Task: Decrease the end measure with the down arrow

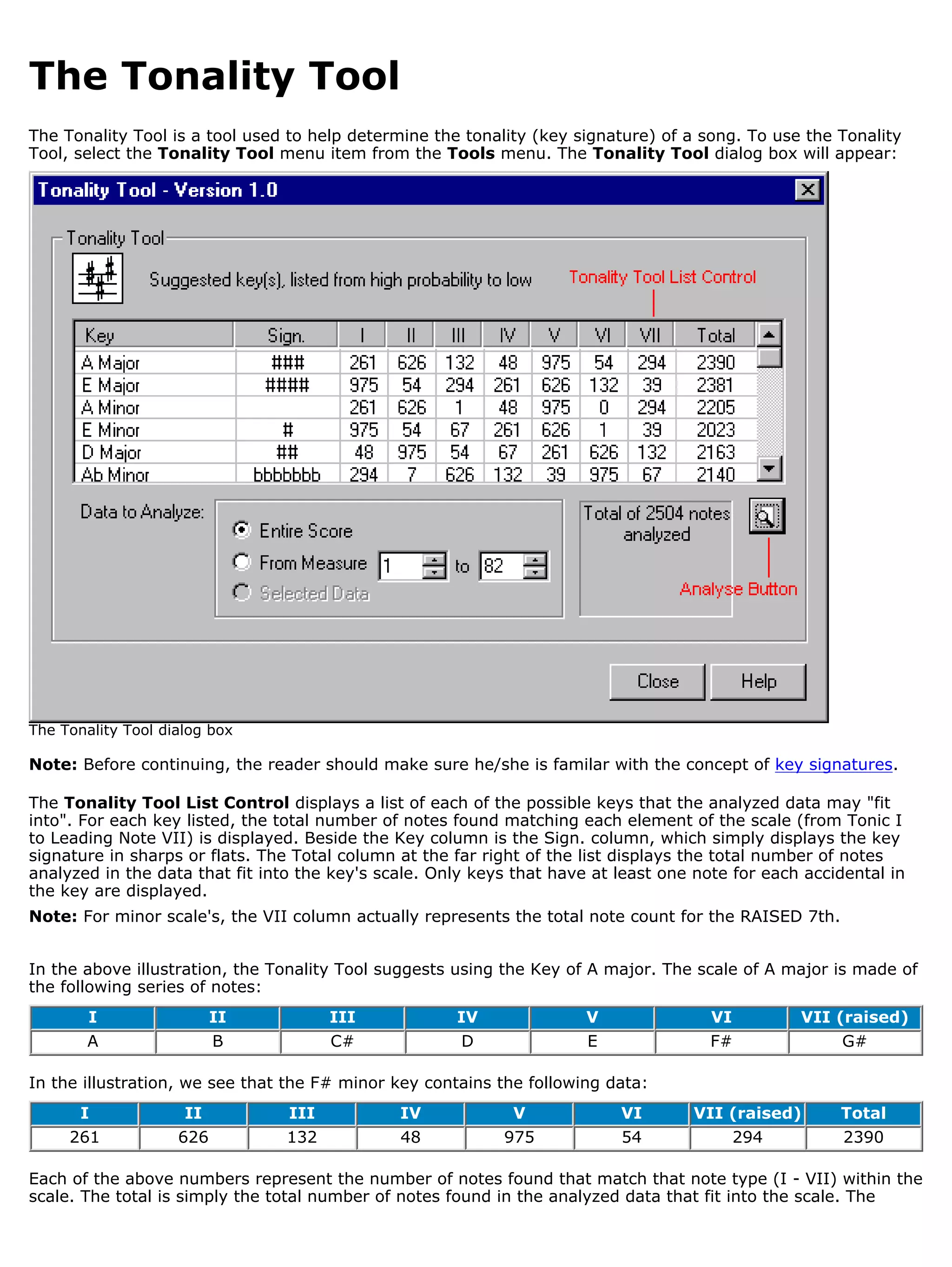Action: point(535,573)
